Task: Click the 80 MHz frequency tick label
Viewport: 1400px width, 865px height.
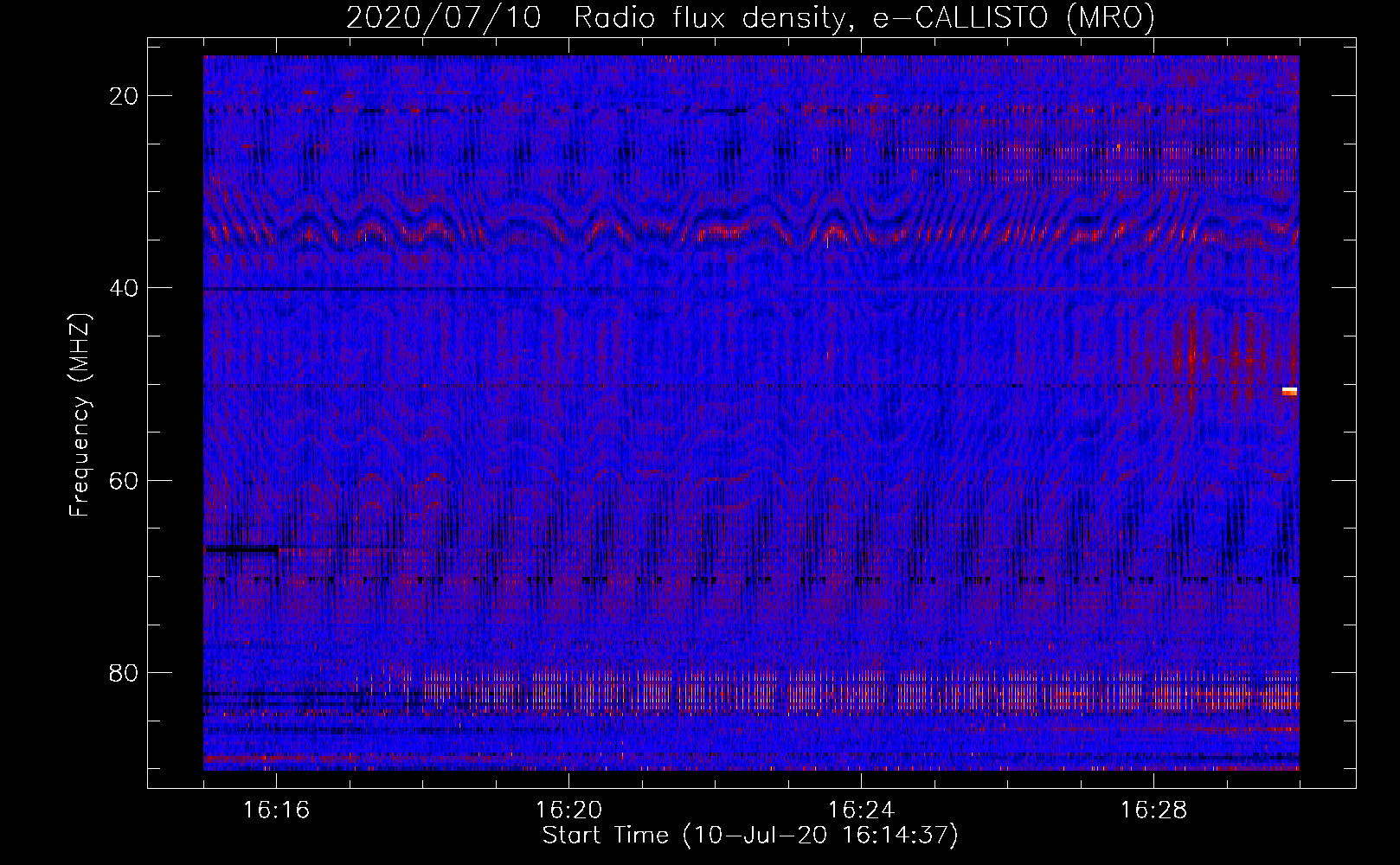Action: 125,672
